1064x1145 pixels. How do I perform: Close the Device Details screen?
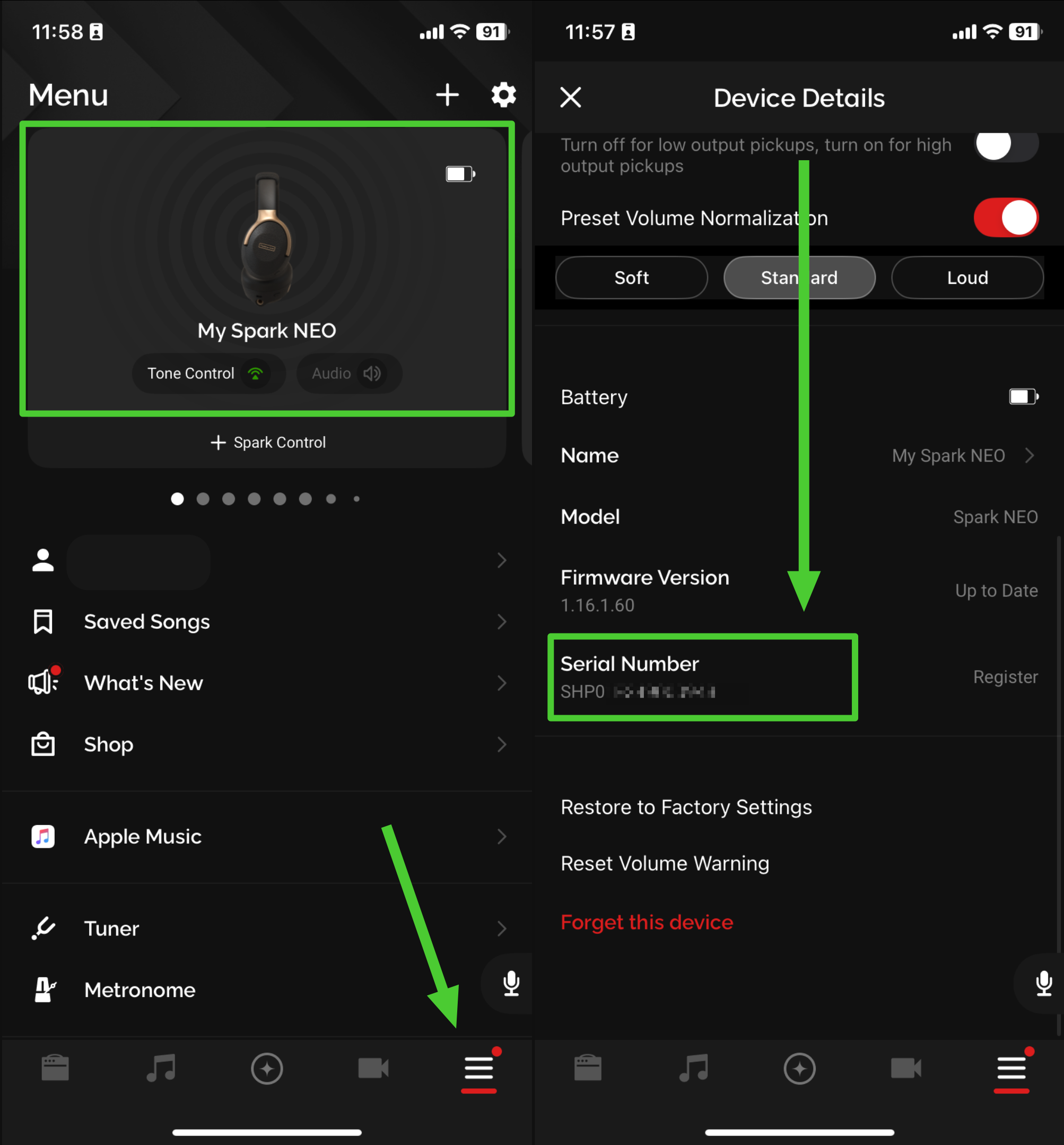[x=571, y=97]
